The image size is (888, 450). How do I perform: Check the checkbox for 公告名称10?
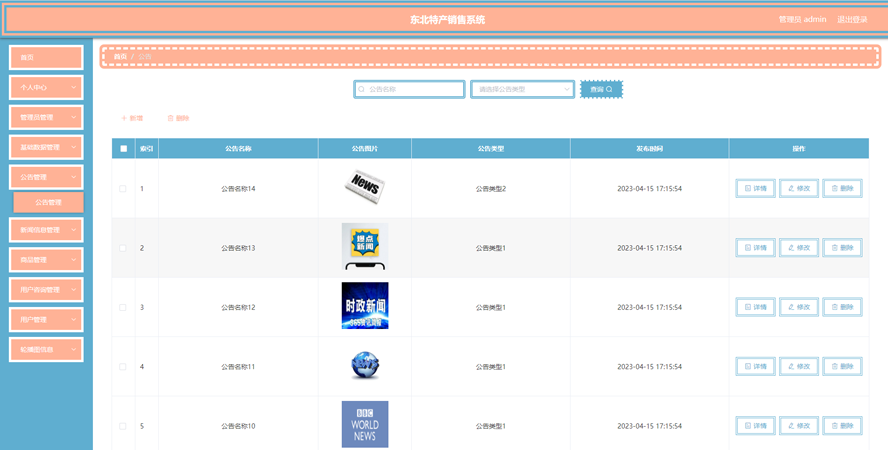click(123, 426)
